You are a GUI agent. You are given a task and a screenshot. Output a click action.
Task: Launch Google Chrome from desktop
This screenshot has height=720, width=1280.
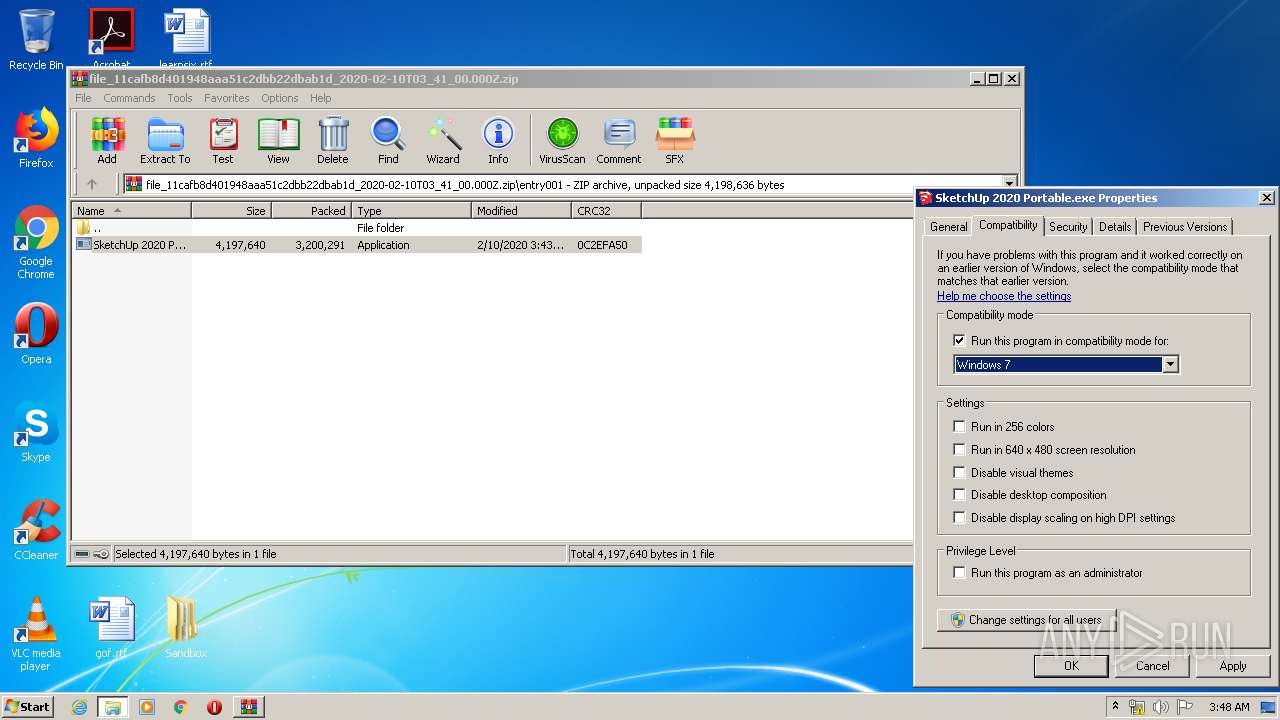[36, 242]
